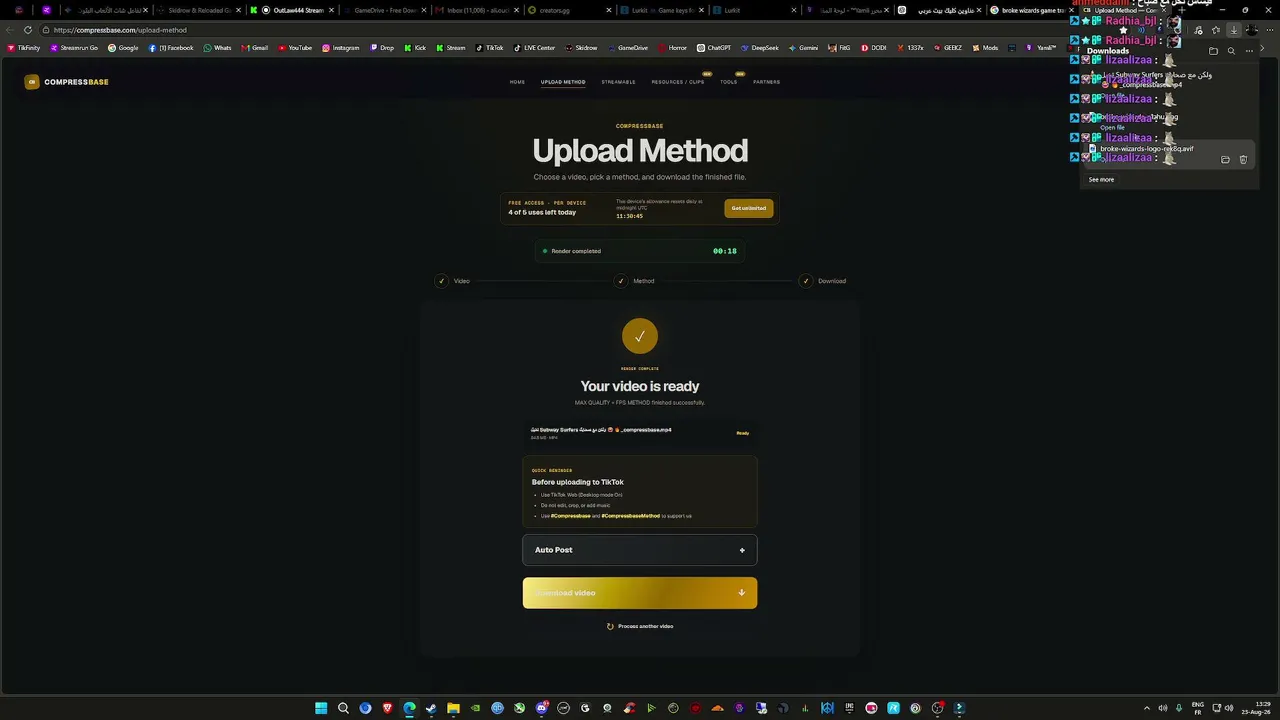This screenshot has height=720, width=1280.
Task: Open the TikFinity bookmark
Action: (24, 48)
